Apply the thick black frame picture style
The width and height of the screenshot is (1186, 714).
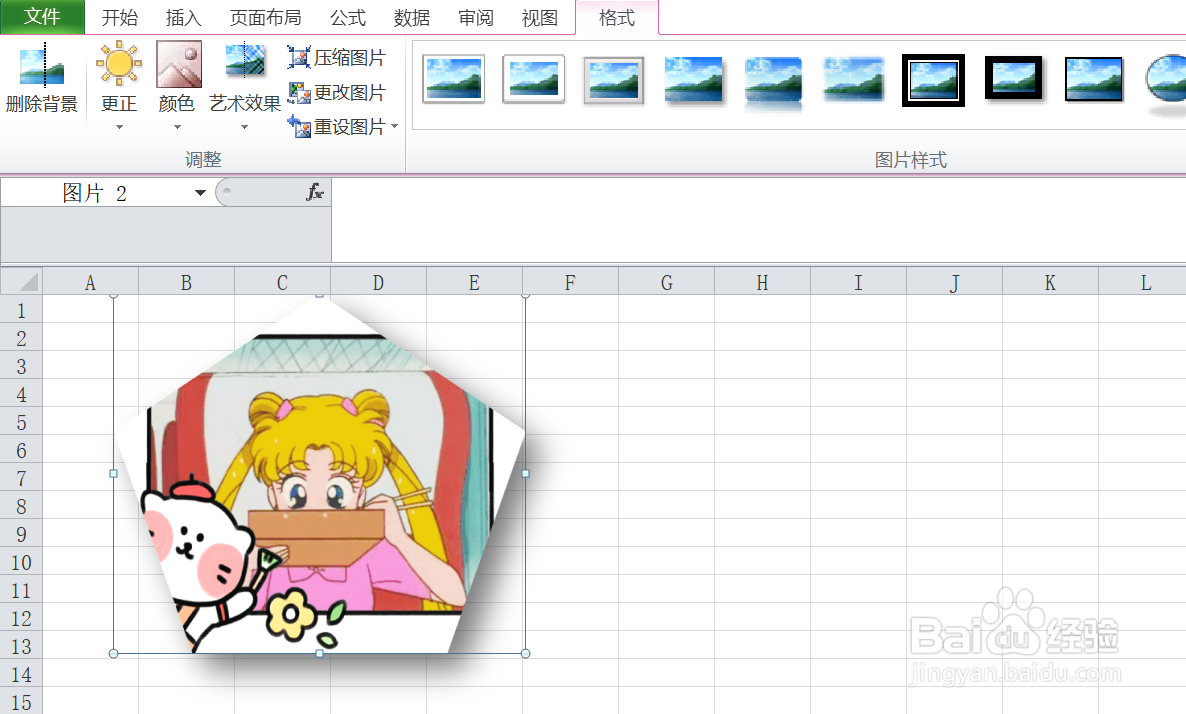tap(1014, 78)
